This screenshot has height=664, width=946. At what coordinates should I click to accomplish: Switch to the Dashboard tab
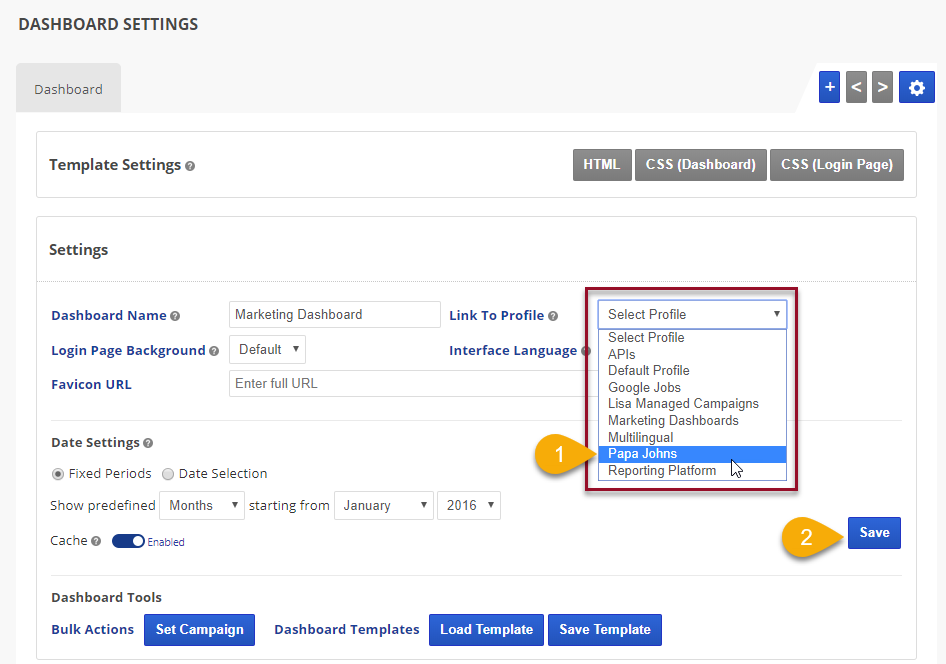[68, 89]
